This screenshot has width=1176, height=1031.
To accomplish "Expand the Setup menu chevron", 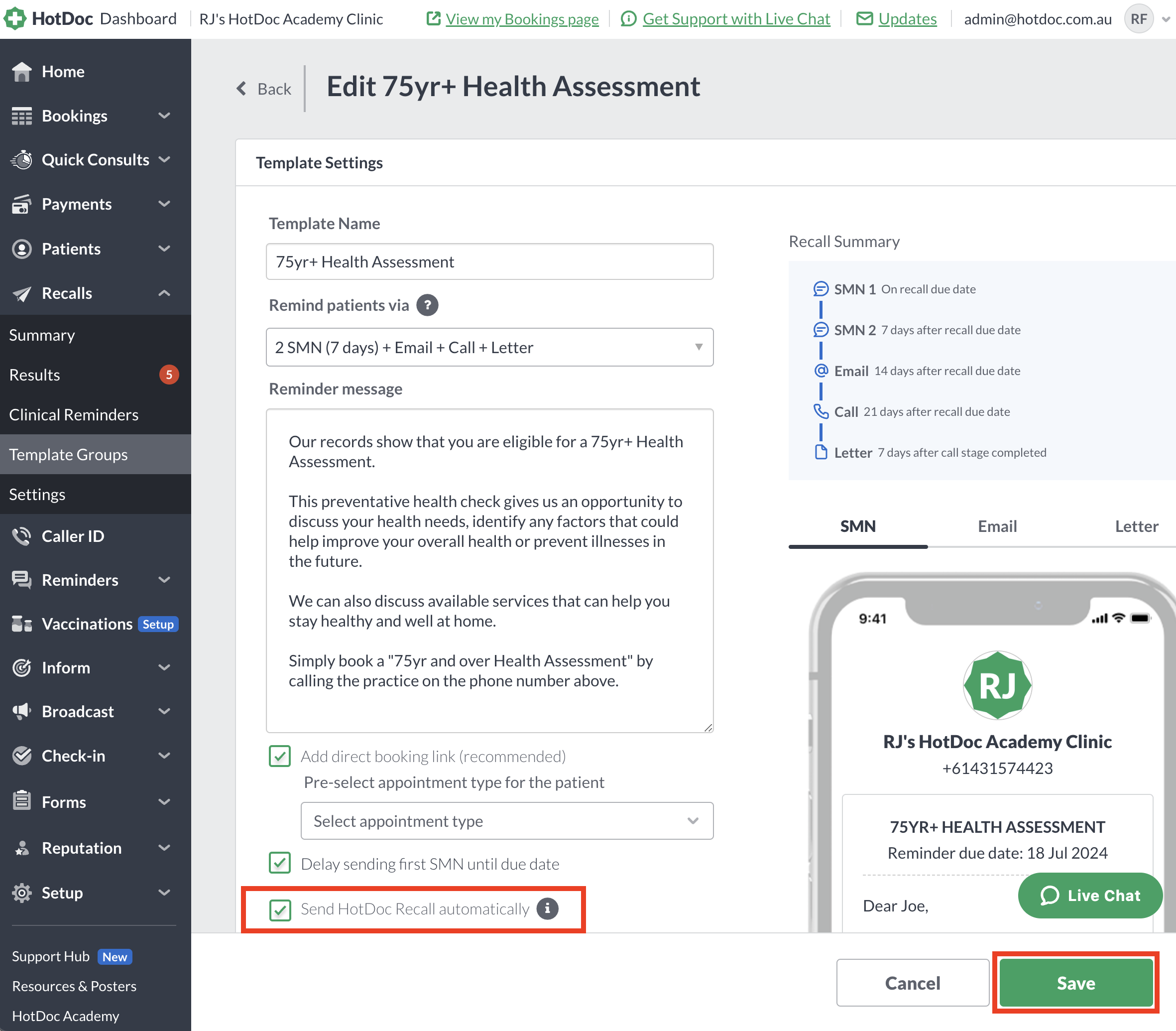I will tap(164, 893).
